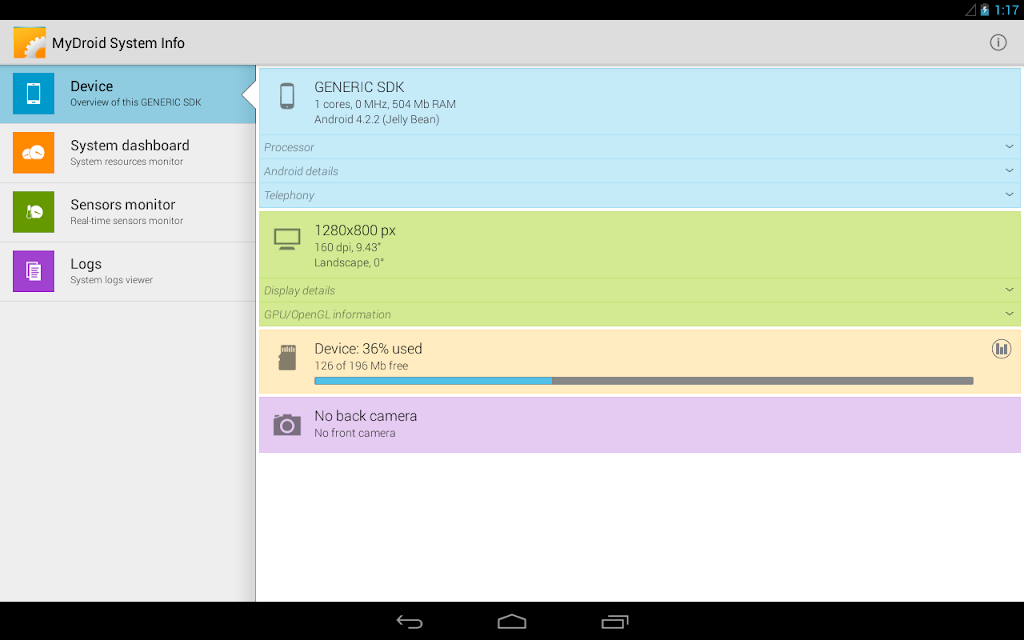Expand Android details
The height and width of the screenshot is (640, 1024).
[x=640, y=171]
